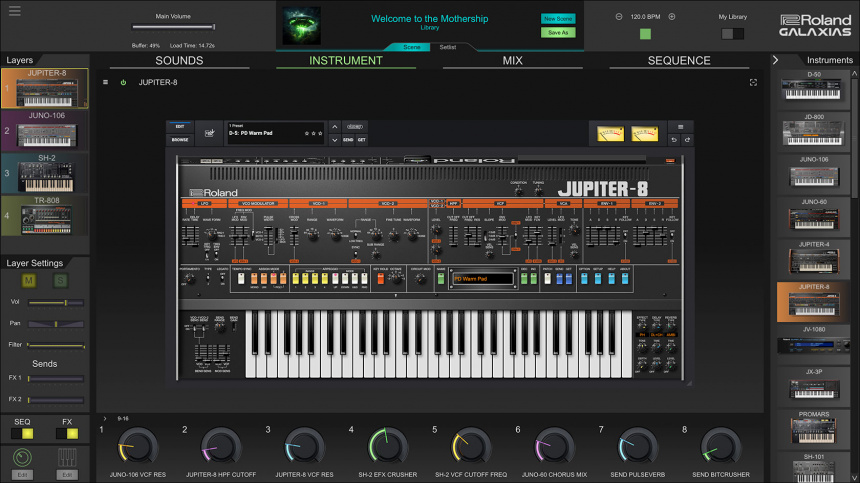860x483 pixels.
Task: Open the INSTRUMENT tab
Action: tap(346, 60)
